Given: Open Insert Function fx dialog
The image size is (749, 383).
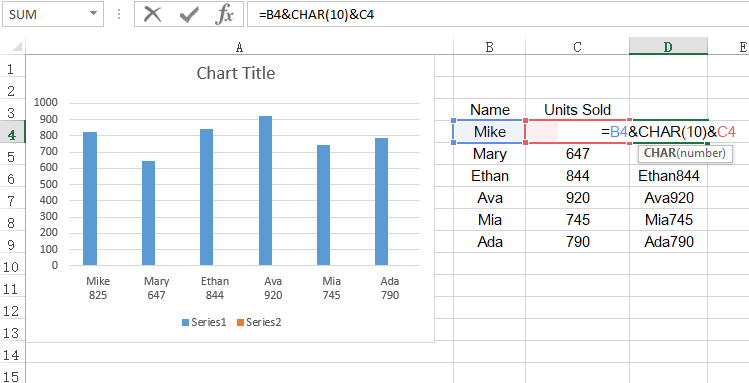Looking at the screenshot, I should pos(224,14).
